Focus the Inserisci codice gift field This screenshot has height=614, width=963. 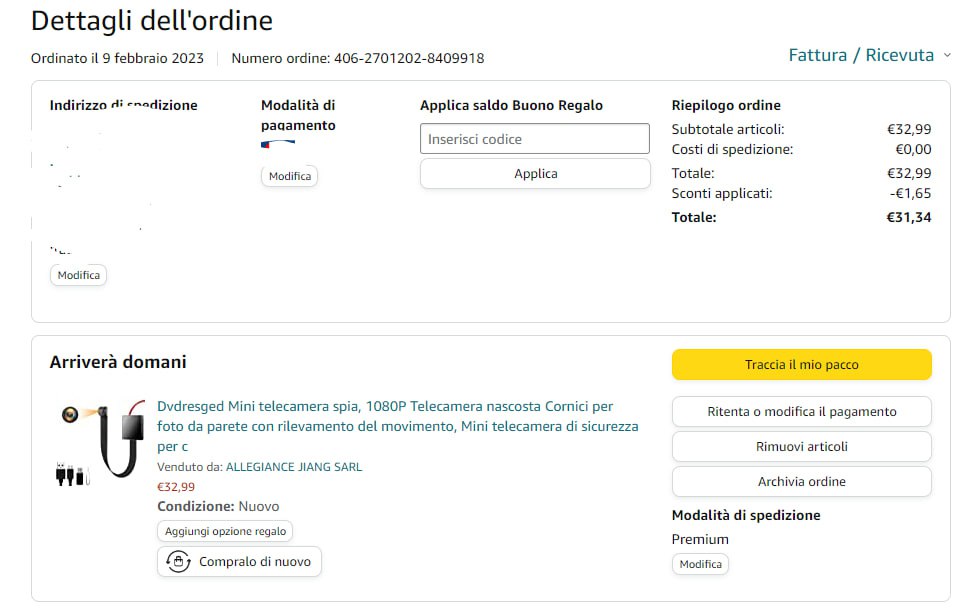[534, 139]
